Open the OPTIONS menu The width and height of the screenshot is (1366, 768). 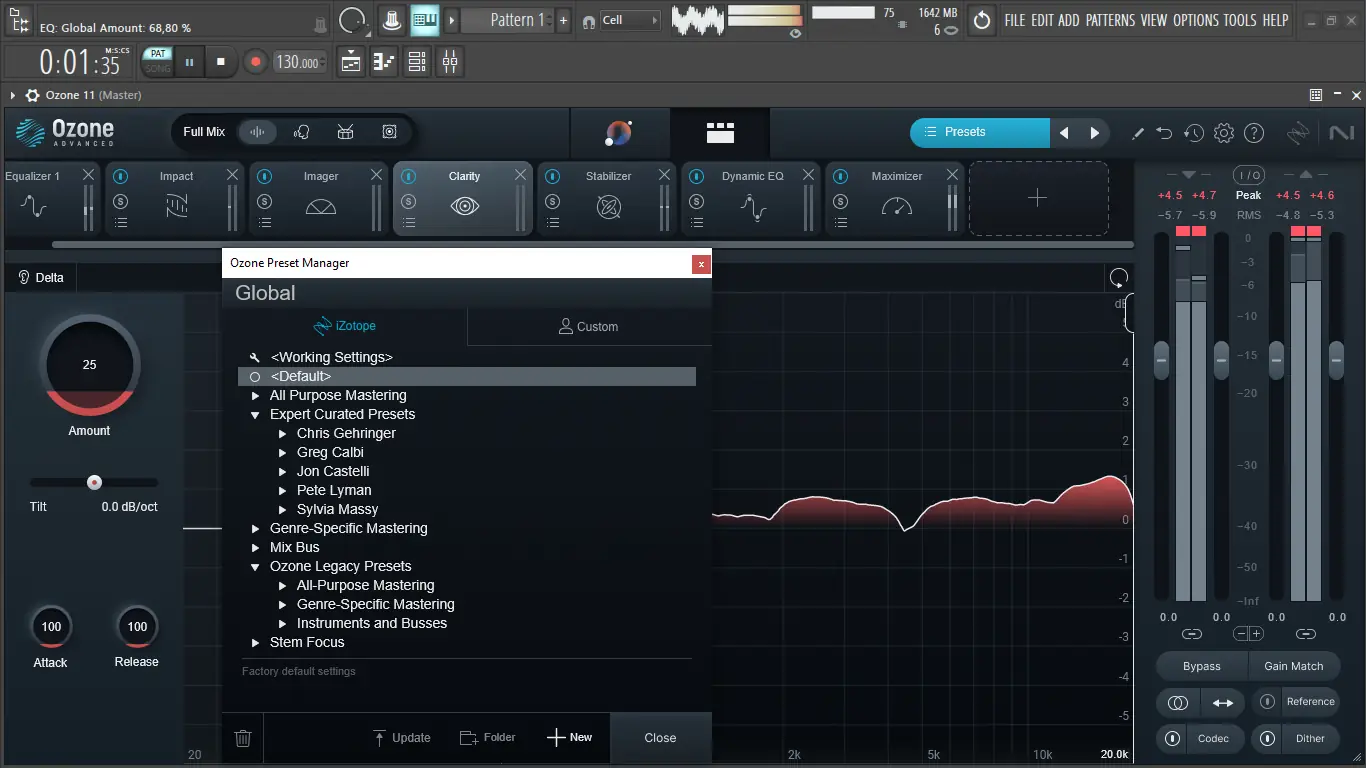[1196, 20]
